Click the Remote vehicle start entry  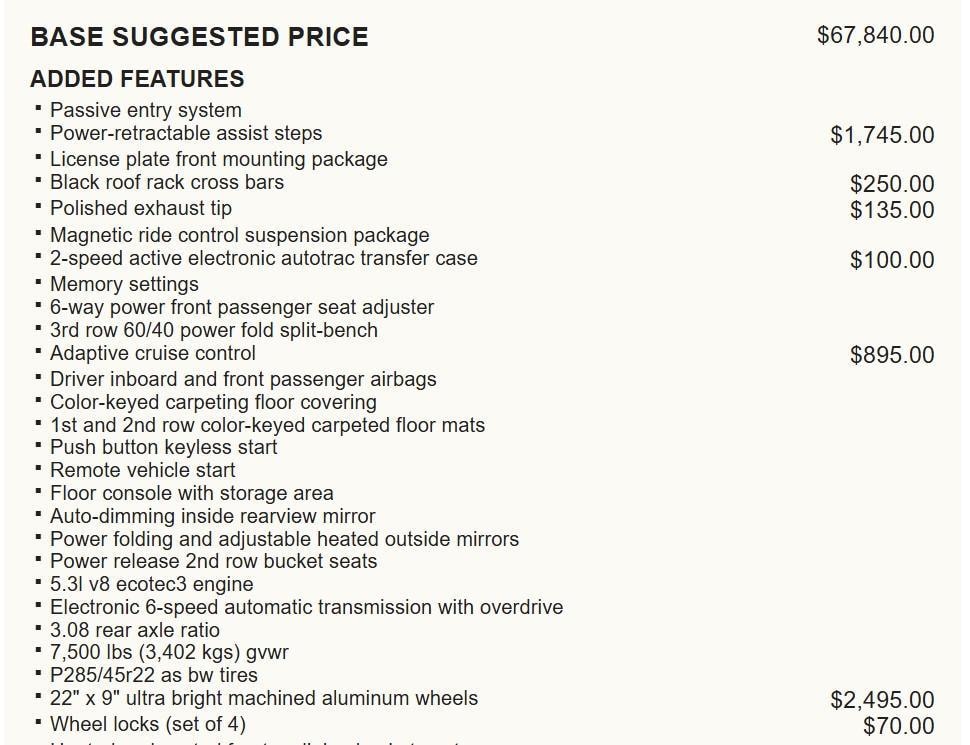pos(143,470)
